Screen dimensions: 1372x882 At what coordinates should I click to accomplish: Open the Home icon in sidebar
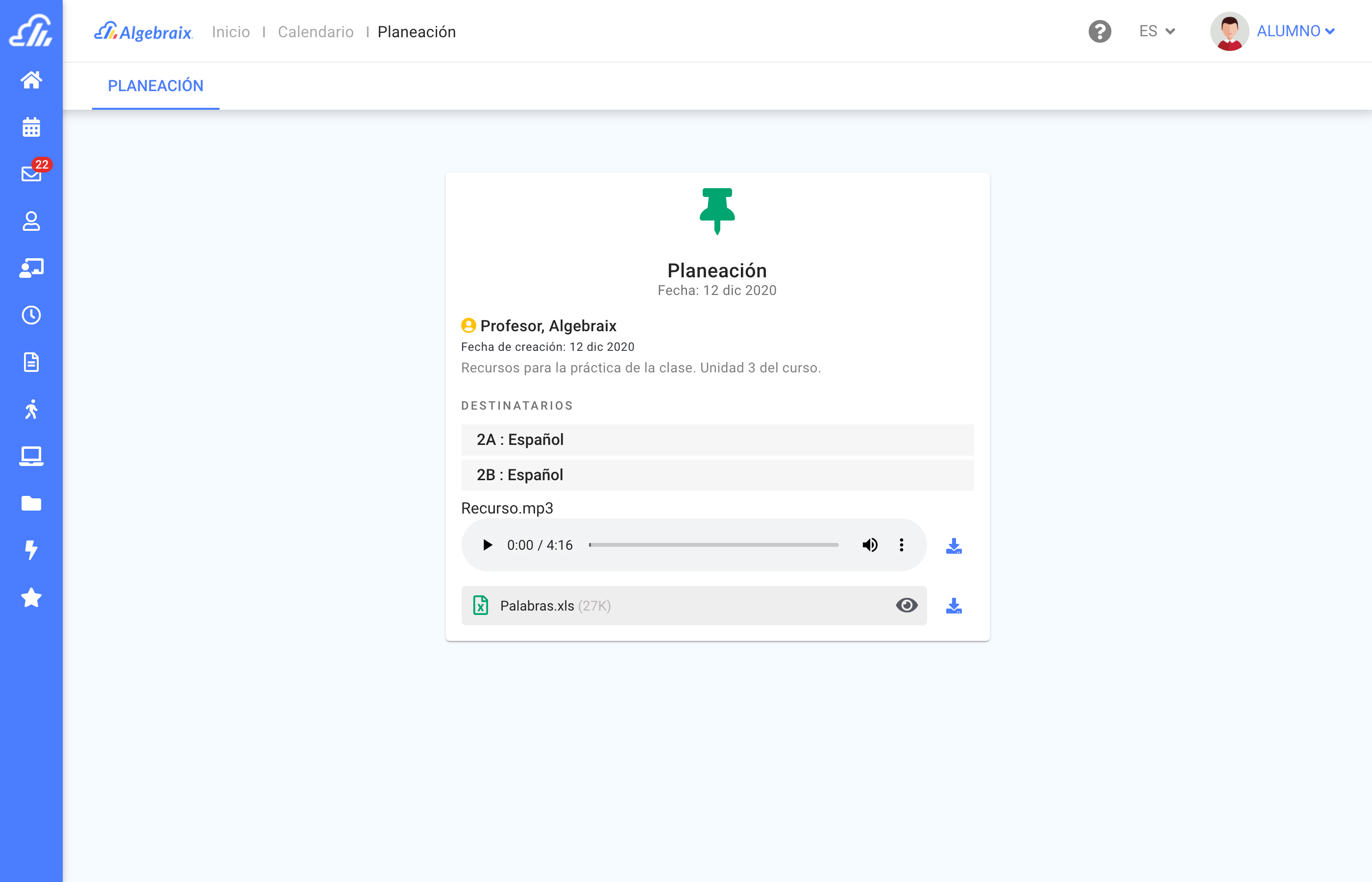click(x=31, y=79)
